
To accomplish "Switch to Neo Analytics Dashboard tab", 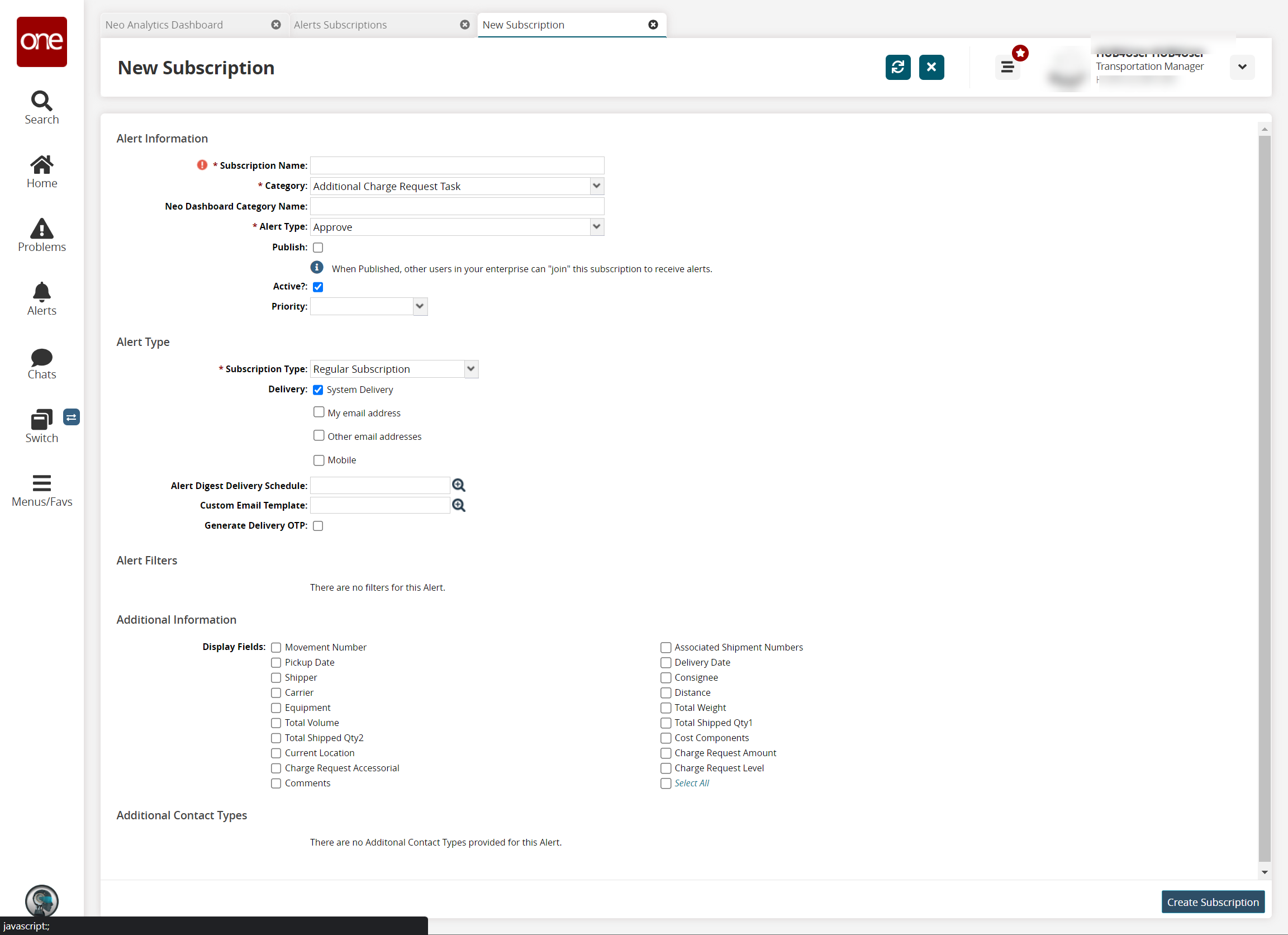I will (164, 25).
